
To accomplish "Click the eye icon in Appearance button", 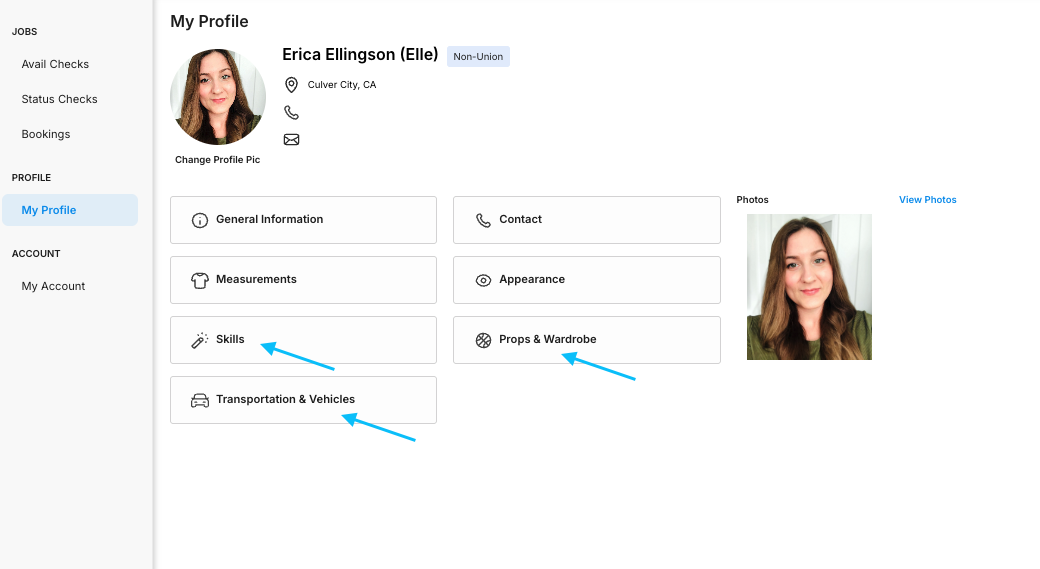I will [x=484, y=281].
